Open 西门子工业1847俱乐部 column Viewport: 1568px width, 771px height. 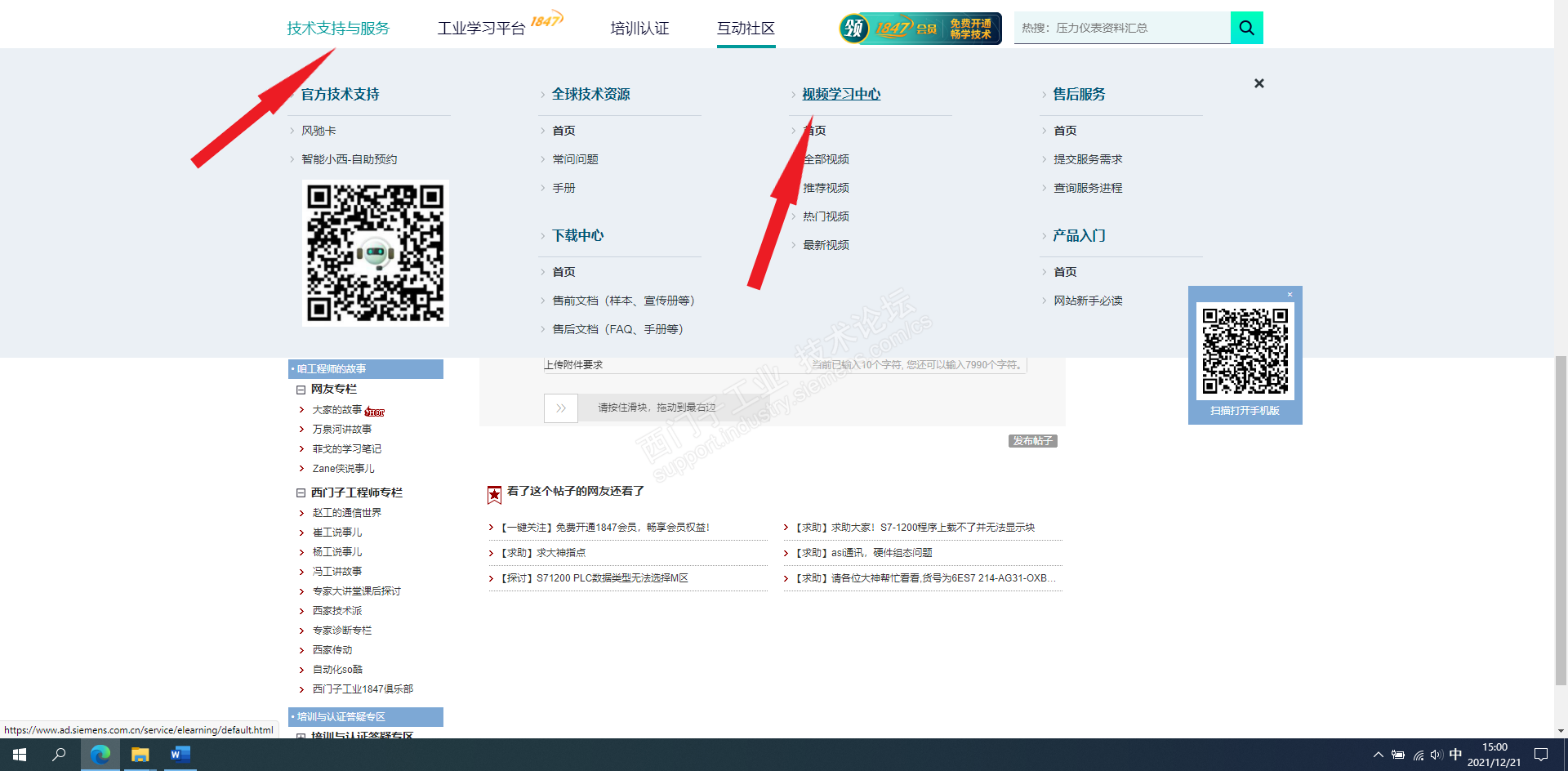pos(363,689)
